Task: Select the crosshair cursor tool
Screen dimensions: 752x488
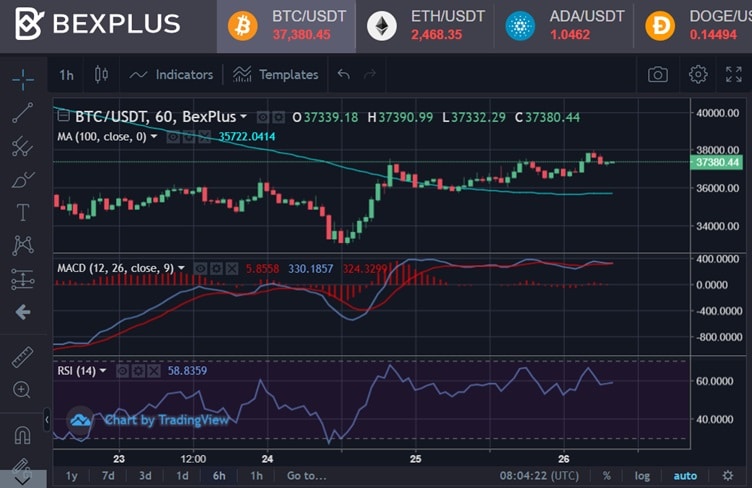Action: point(23,80)
